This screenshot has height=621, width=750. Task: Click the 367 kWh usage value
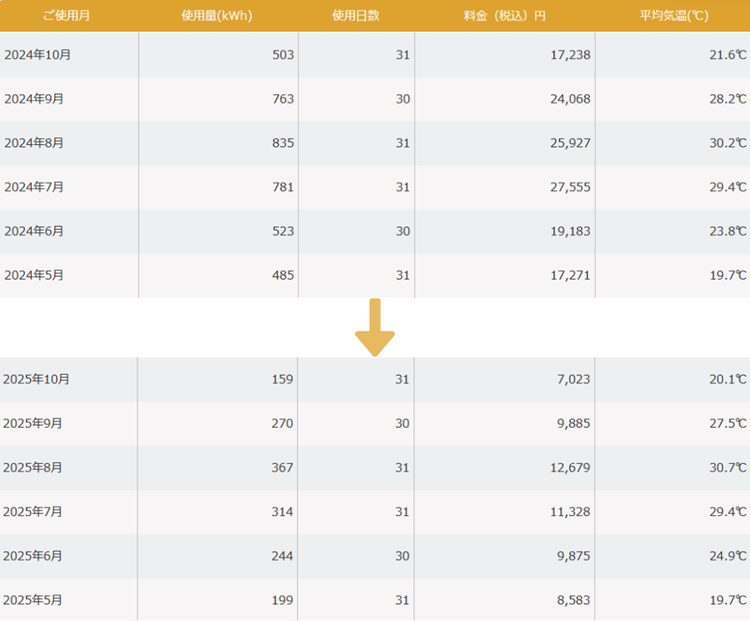pos(283,468)
